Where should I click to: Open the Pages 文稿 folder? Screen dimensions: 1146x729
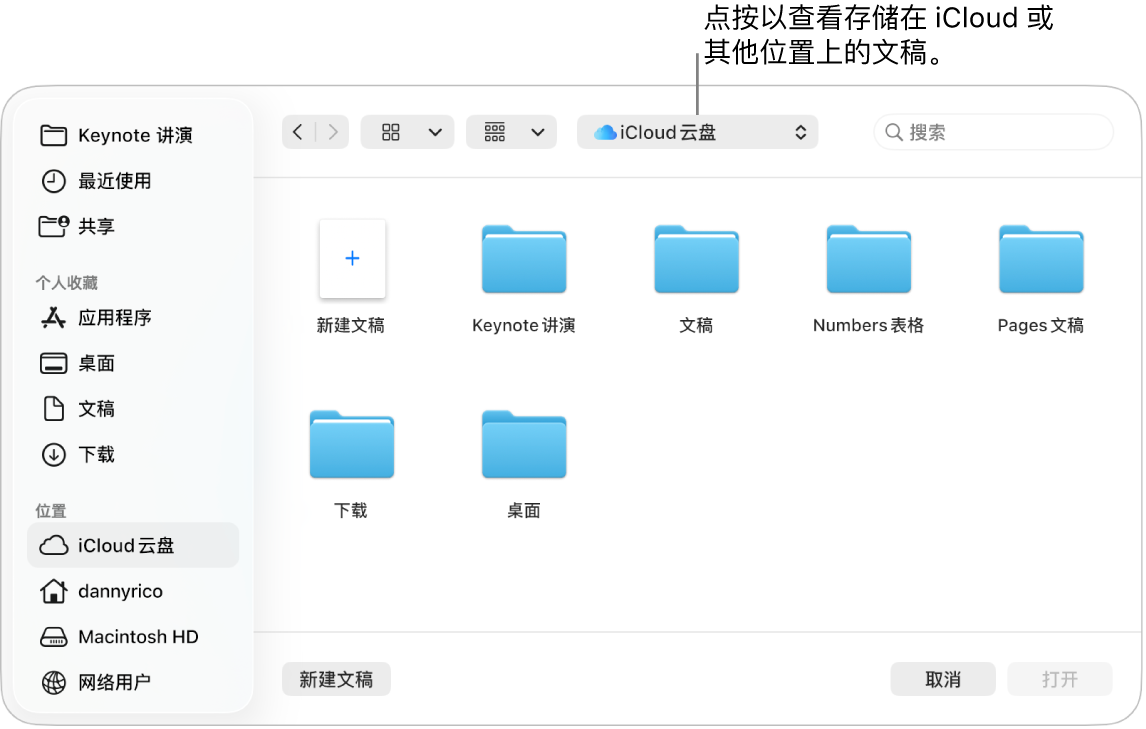click(1040, 260)
